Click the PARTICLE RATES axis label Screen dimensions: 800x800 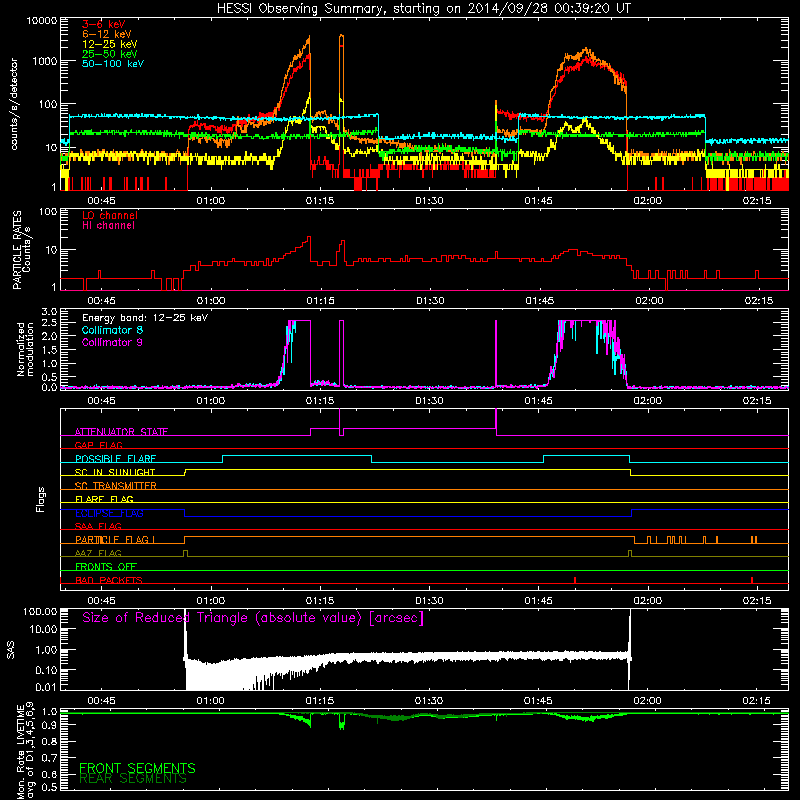[21, 250]
